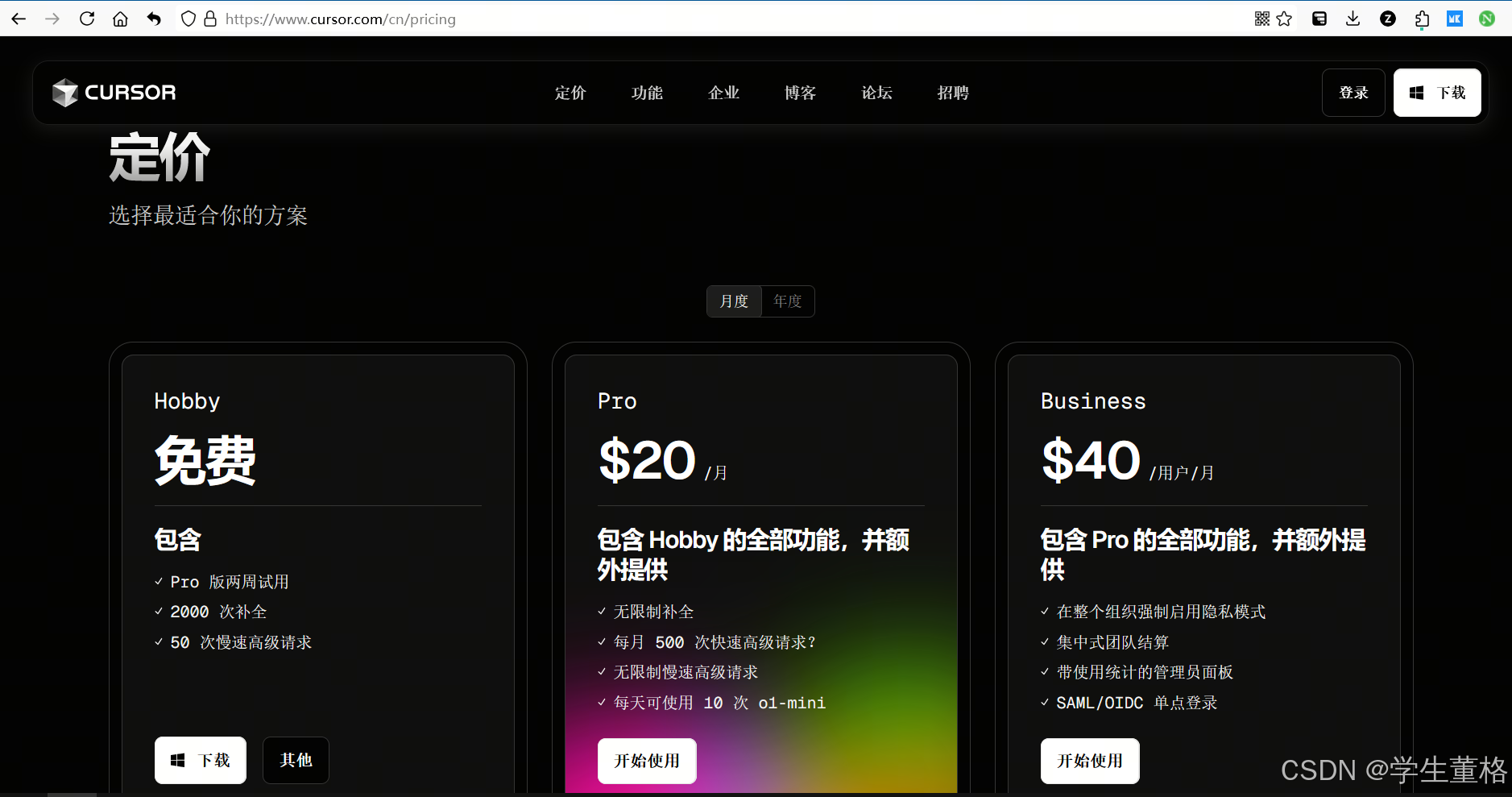Click '每月 500 次快速高级请求' line
The width and height of the screenshot is (1512, 797).
715,642
